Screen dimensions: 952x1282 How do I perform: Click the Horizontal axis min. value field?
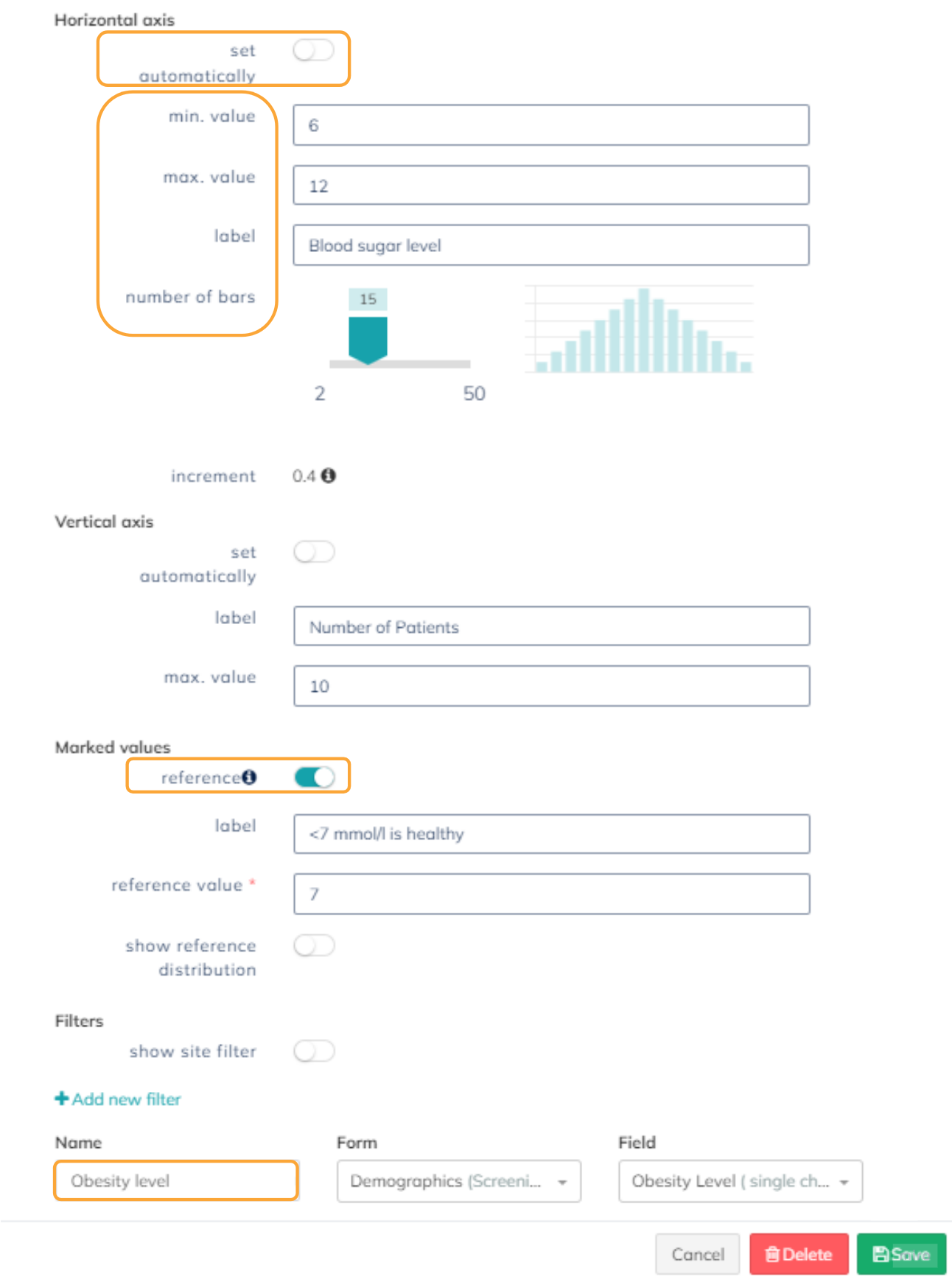550,125
